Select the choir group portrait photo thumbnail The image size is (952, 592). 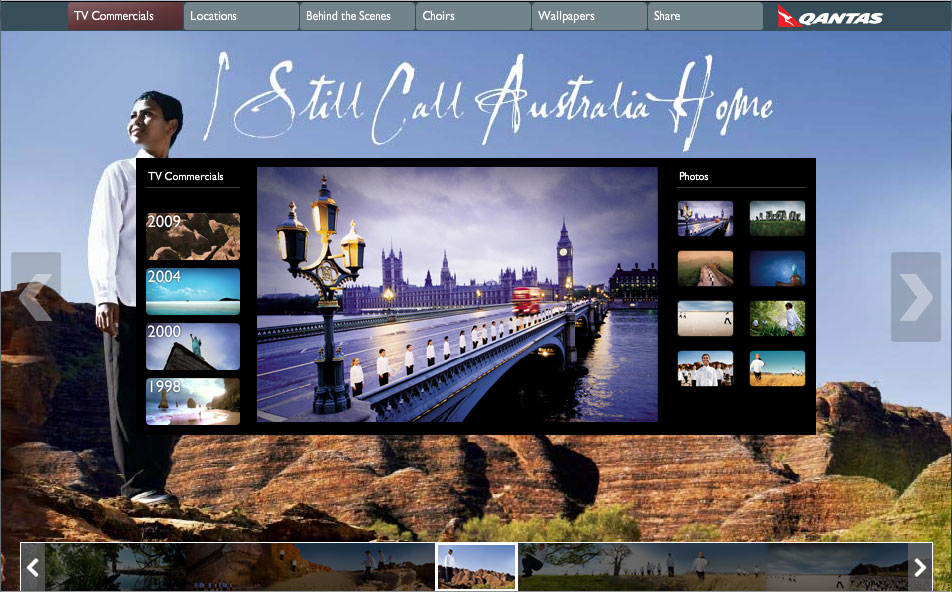(706, 369)
